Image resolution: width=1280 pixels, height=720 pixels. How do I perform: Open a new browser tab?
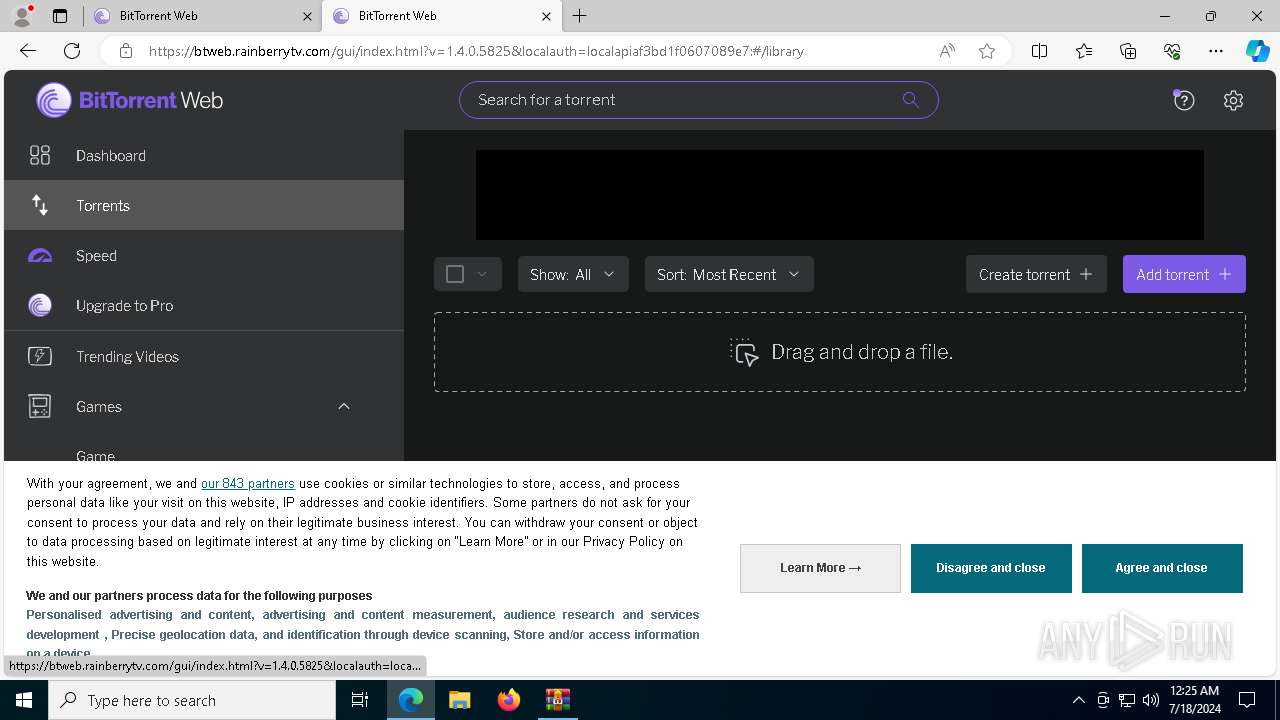click(580, 16)
